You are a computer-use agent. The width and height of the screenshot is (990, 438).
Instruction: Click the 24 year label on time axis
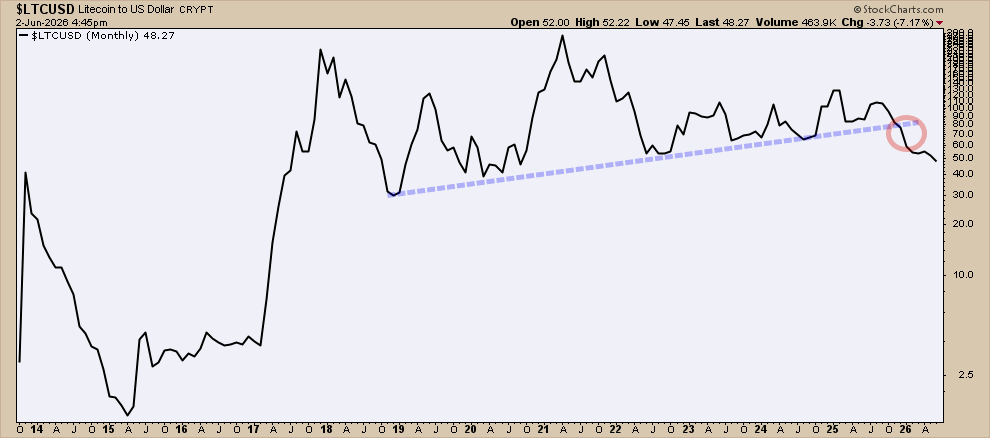760,429
